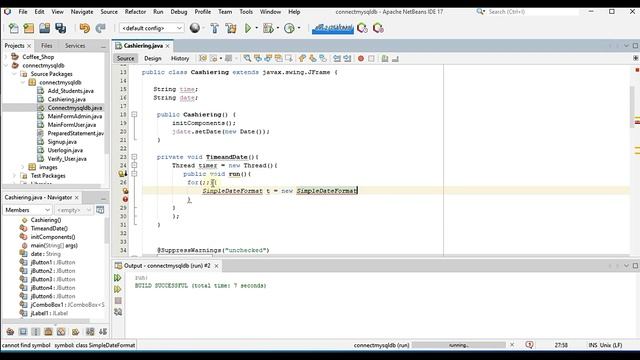Open the Profile Project arrow dropdown
Screen dimensions: 640x360
coord(299,28)
